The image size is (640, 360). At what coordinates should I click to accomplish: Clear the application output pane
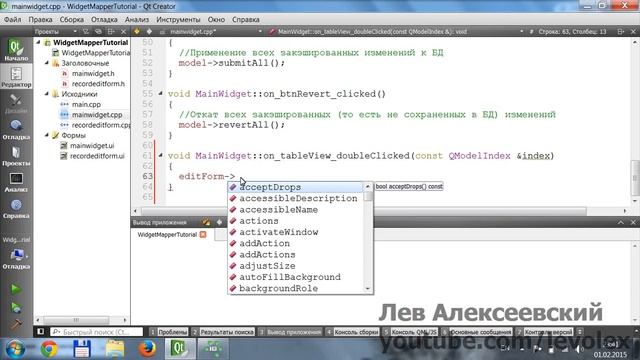click(206, 222)
